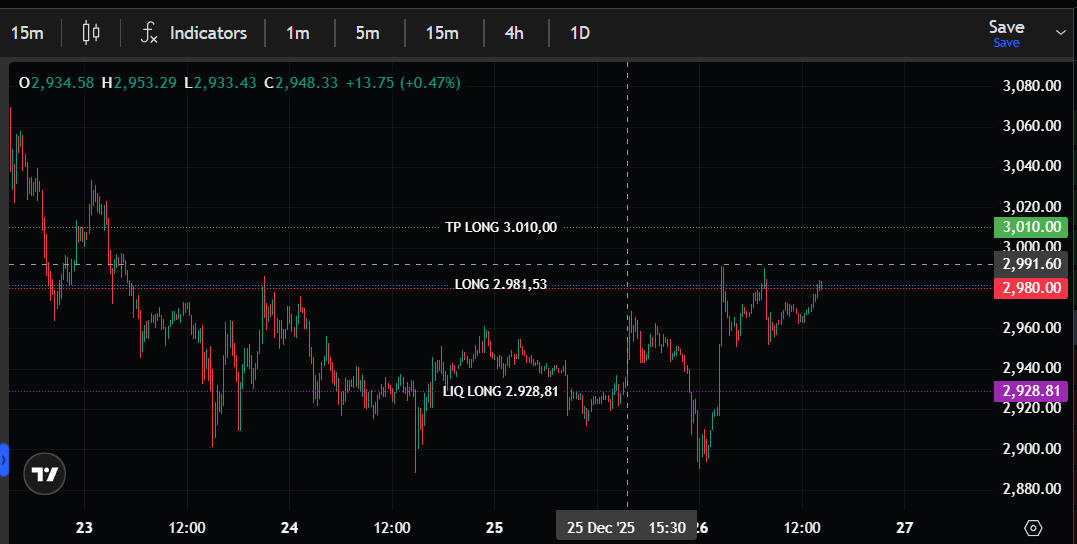Switch to the 5m timeframe
The width and height of the screenshot is (1077, 544).
(367, 33)
